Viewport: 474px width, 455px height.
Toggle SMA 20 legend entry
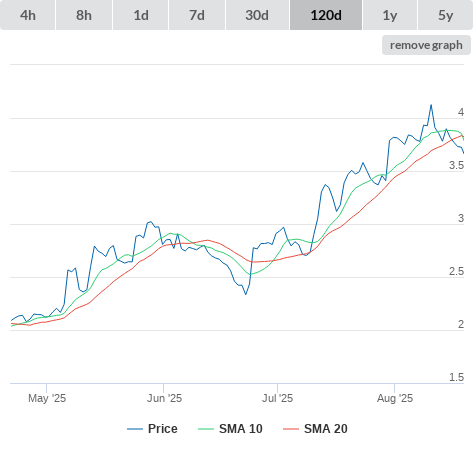(x=315, y=429)
